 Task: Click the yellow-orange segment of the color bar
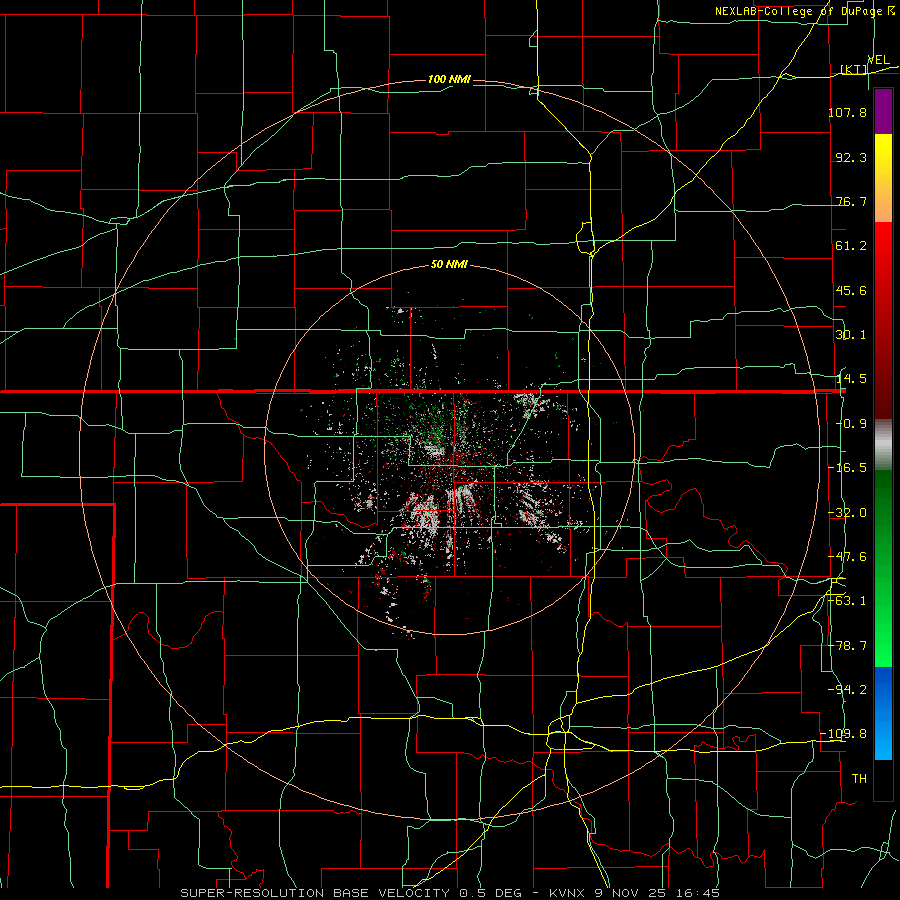(x=883, y=178)
